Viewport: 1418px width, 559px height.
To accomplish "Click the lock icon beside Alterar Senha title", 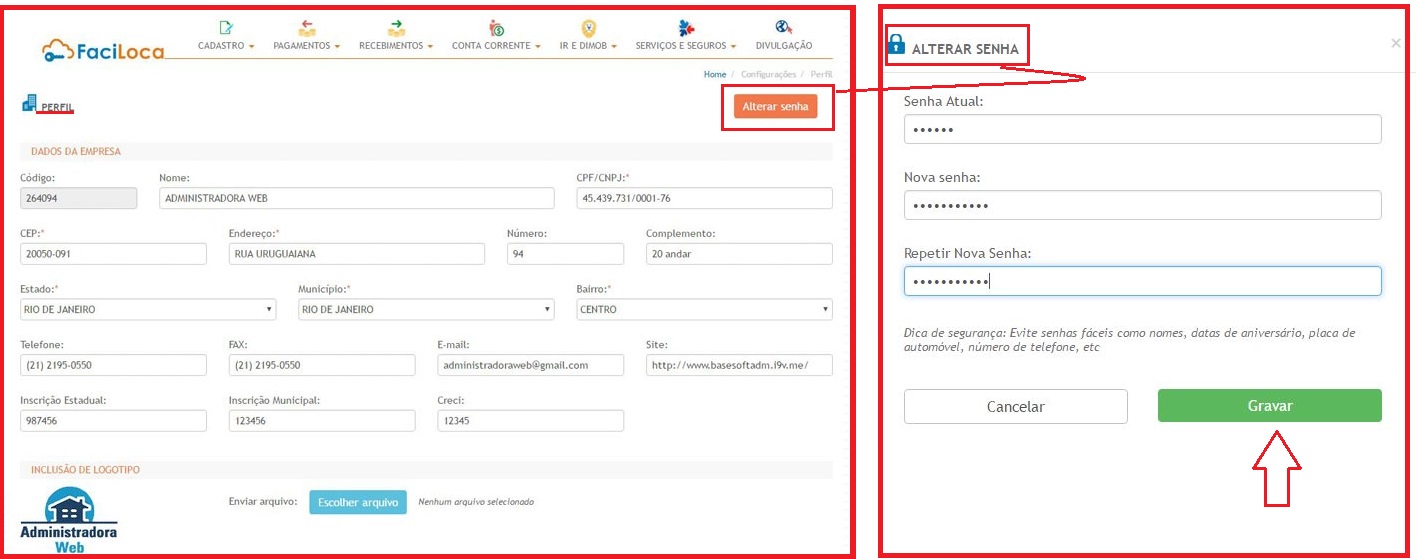I will 896,45.
